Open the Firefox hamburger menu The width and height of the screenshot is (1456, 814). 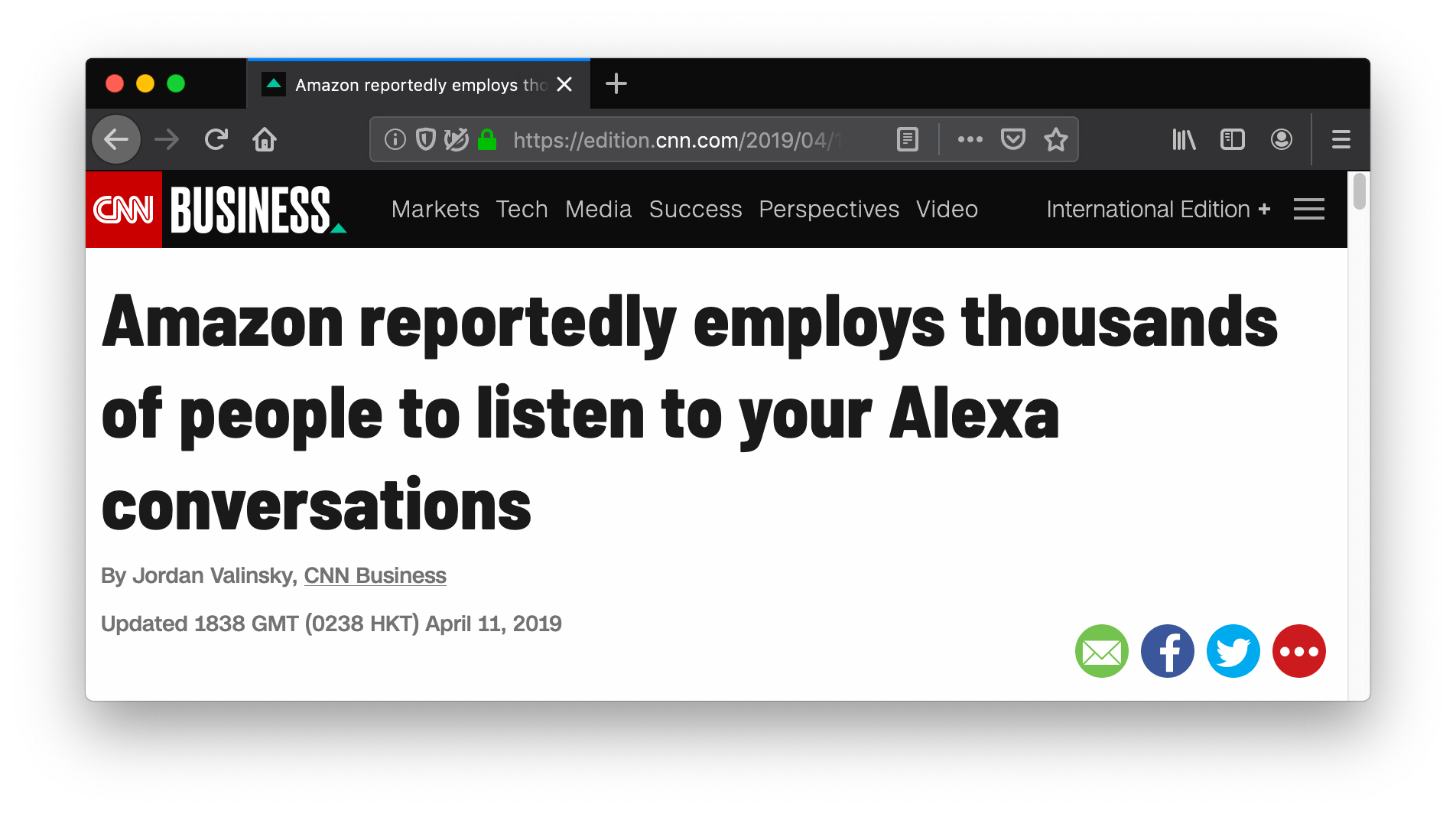pos(1341,139)
